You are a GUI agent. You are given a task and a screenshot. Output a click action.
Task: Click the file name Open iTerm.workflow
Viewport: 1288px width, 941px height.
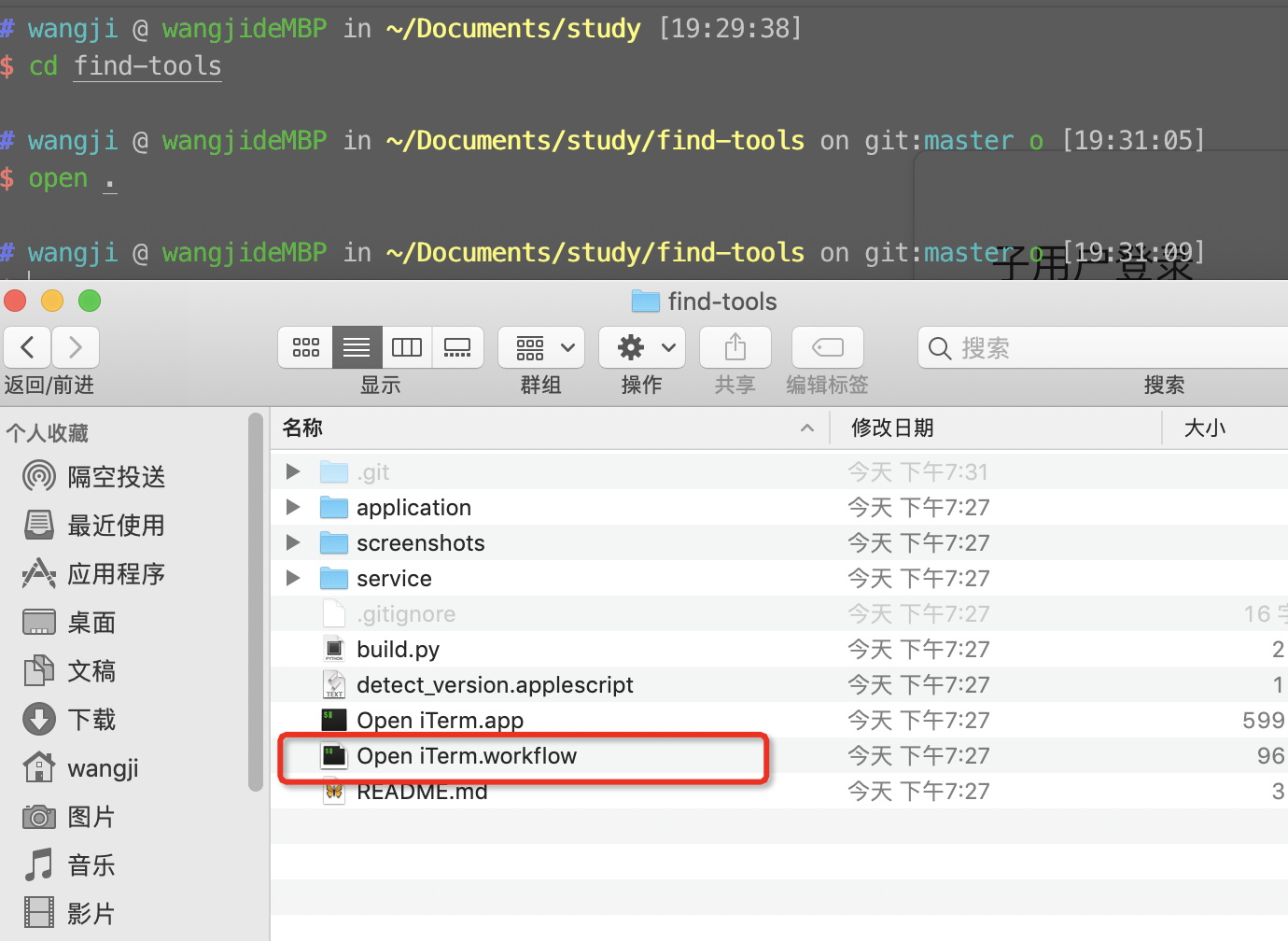(x=467, y=756)
